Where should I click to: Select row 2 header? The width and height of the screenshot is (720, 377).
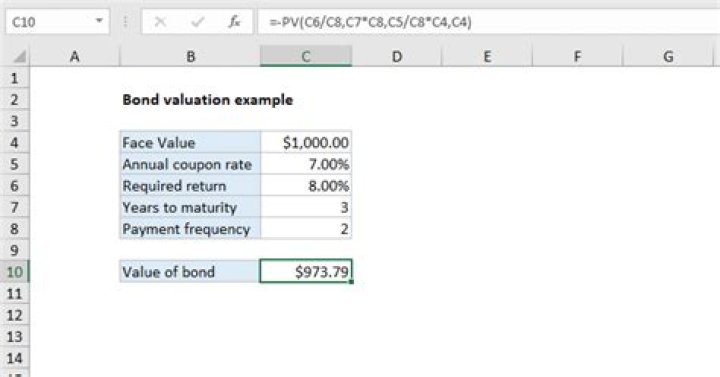[x=15, y=100]
